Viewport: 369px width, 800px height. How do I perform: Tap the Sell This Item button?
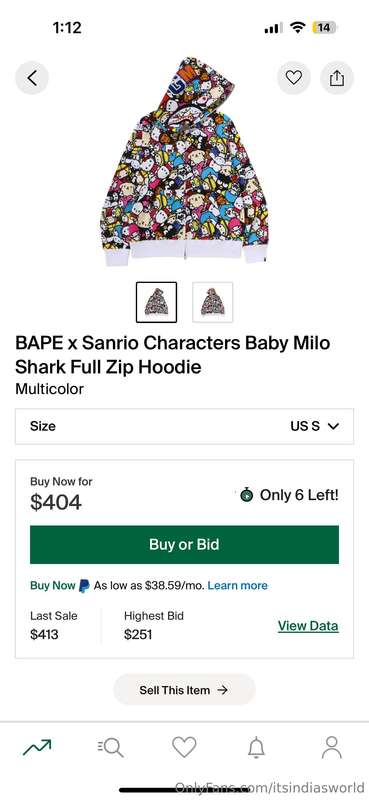click(184, 690)
